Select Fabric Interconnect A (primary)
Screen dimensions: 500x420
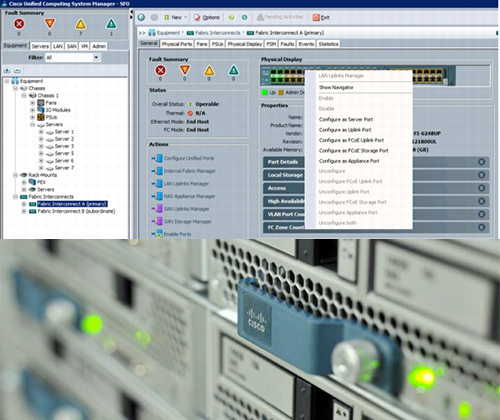point(72,204)
